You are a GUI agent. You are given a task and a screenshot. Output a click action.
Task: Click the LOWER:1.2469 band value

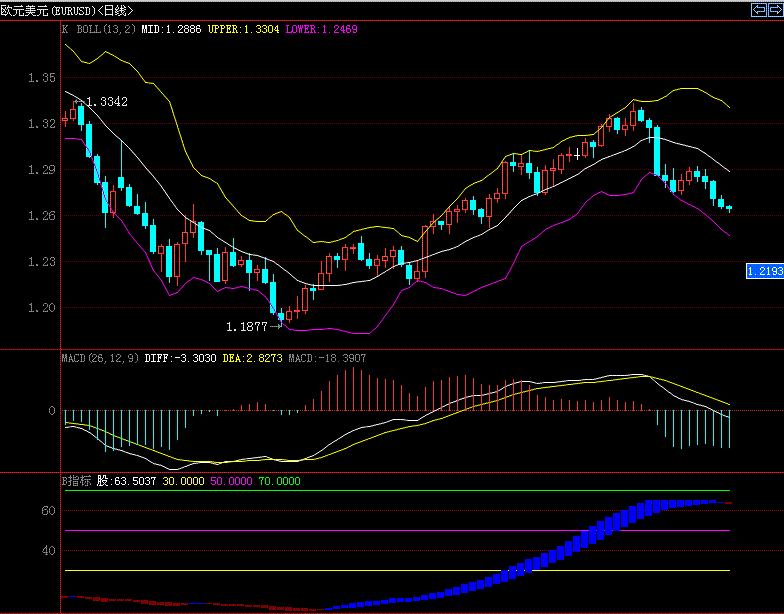pos(322,29)
